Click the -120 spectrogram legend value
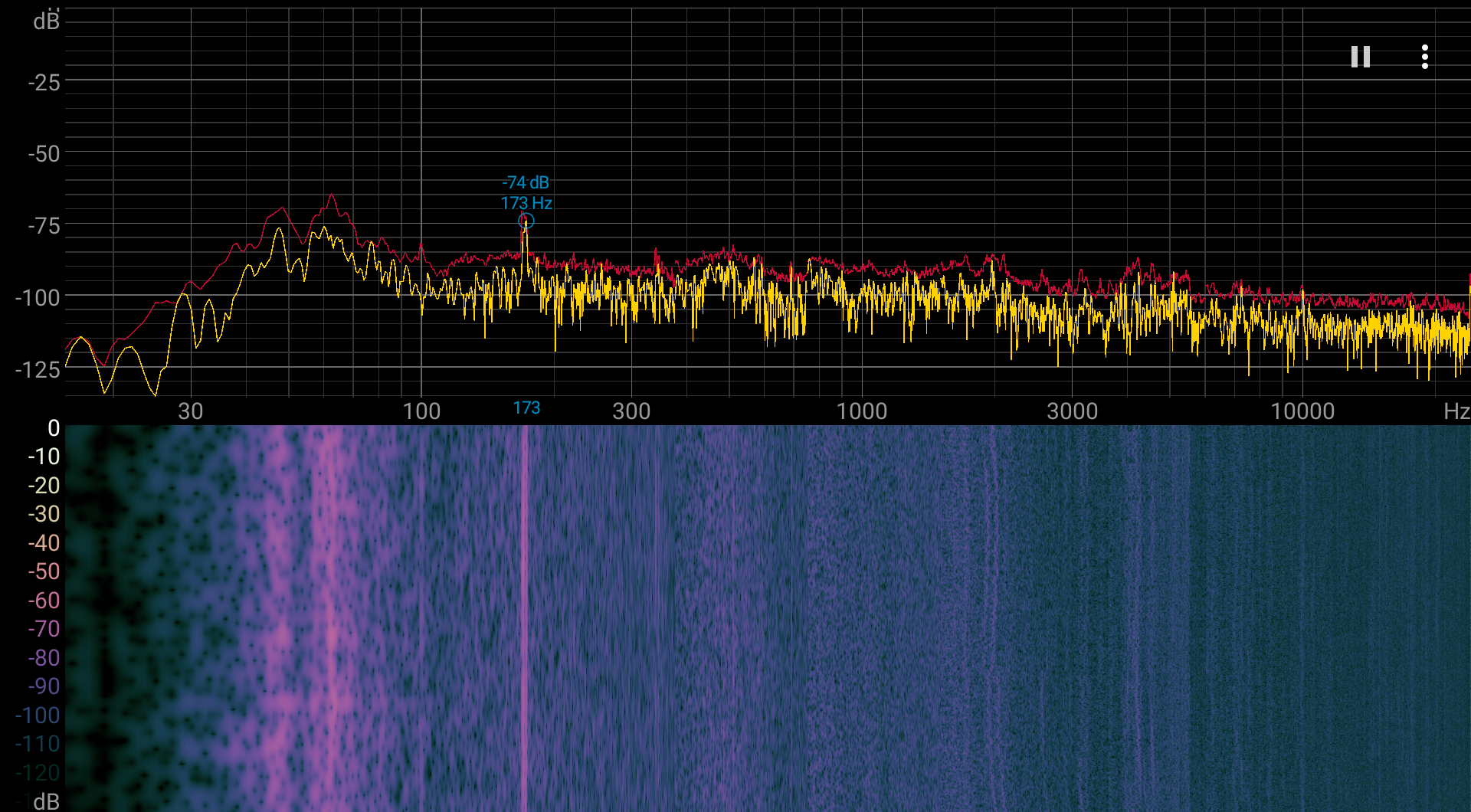This screenshot has width=1471, height=812. tap(38, 773)
